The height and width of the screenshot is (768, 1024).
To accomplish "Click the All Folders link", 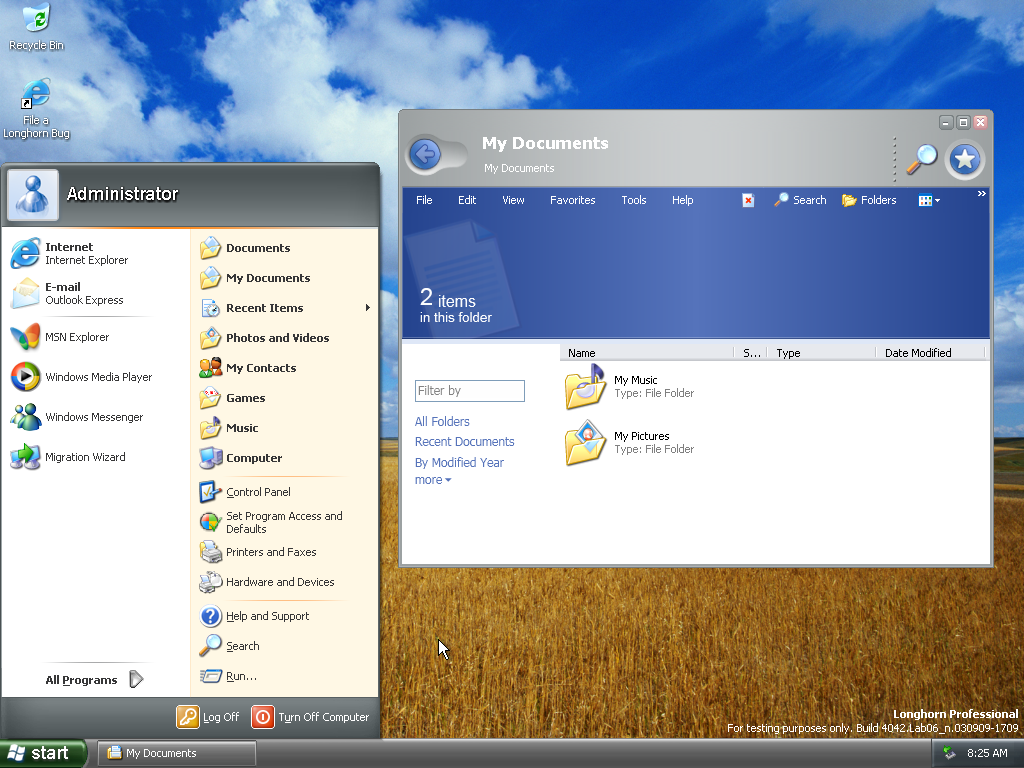I will tap(442, 422).
